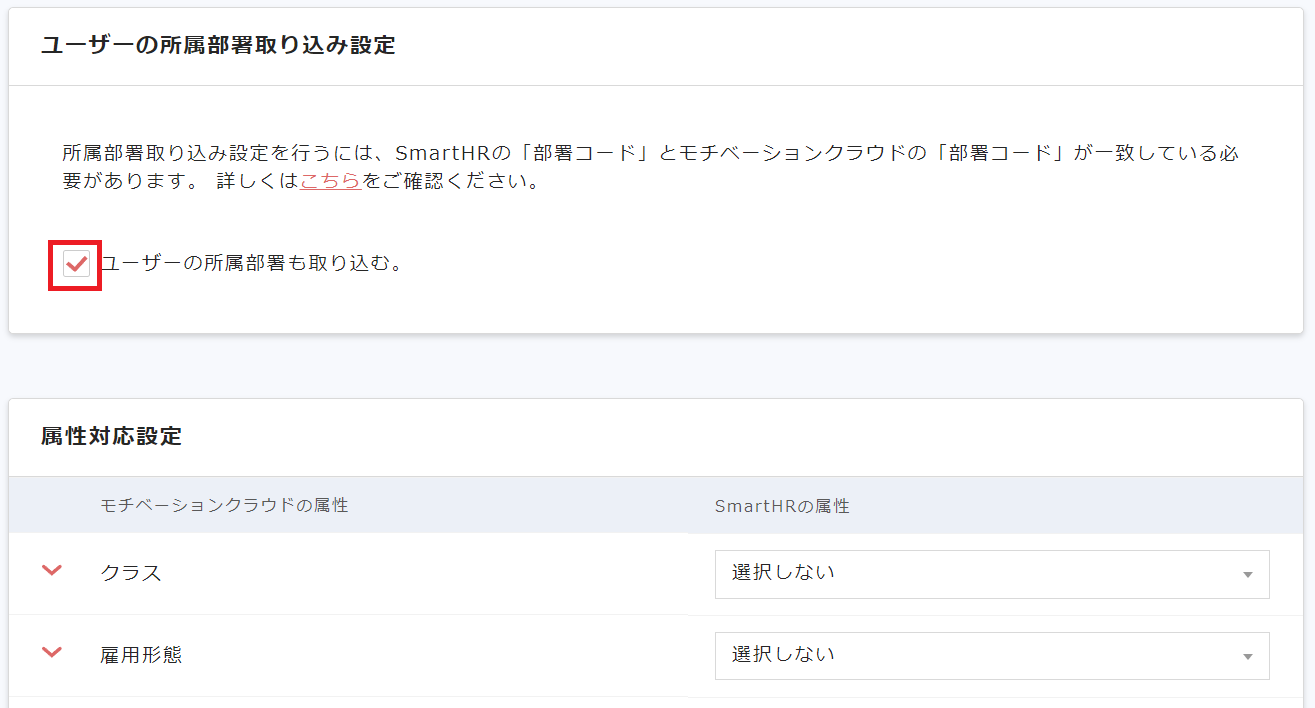Open the SmartHR attribute dropdown for 雇用形態
Viewport: 1315px width, 708px height.
pos(991,656)
